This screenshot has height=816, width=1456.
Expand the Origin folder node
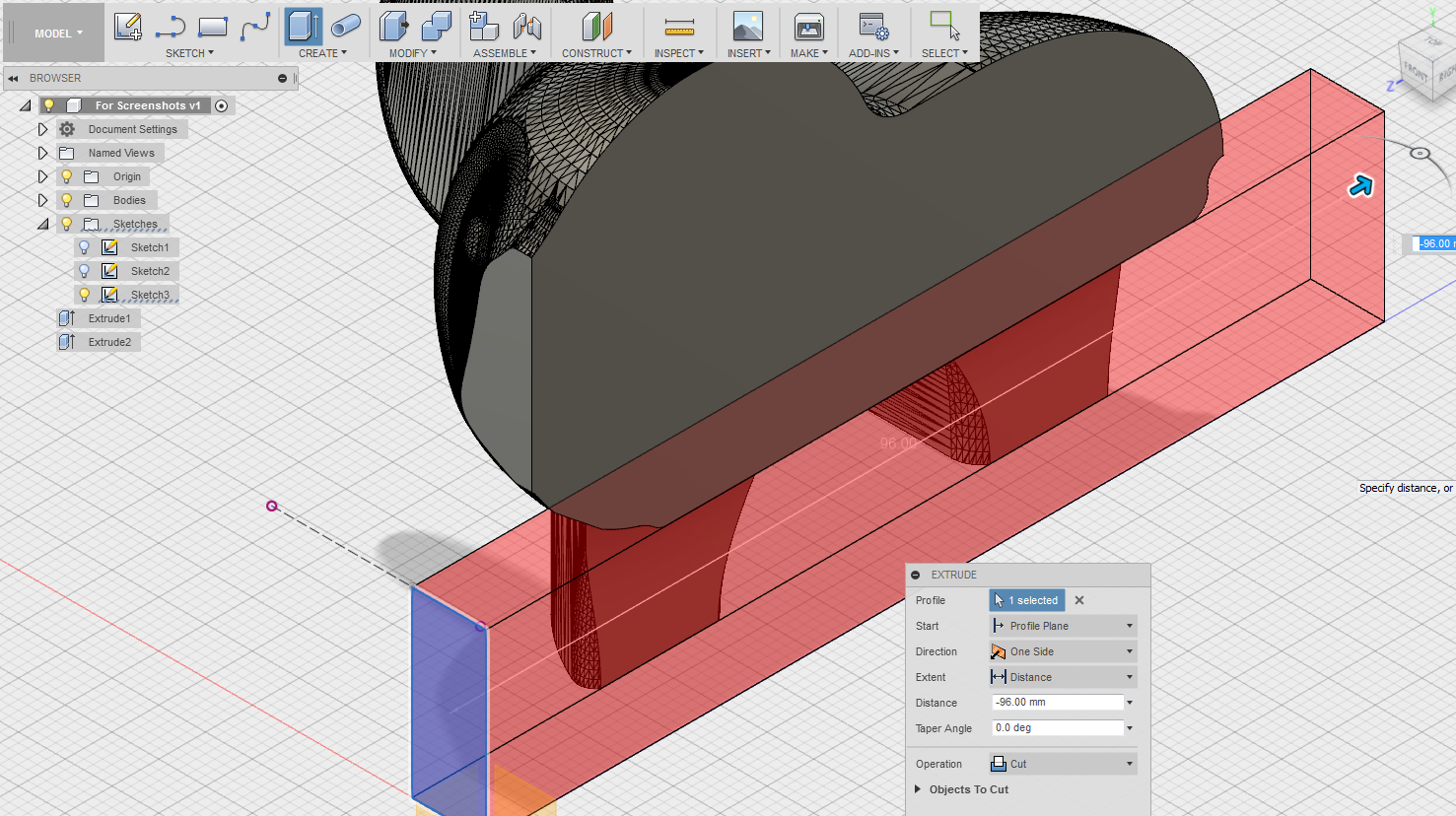click(42, 176)
